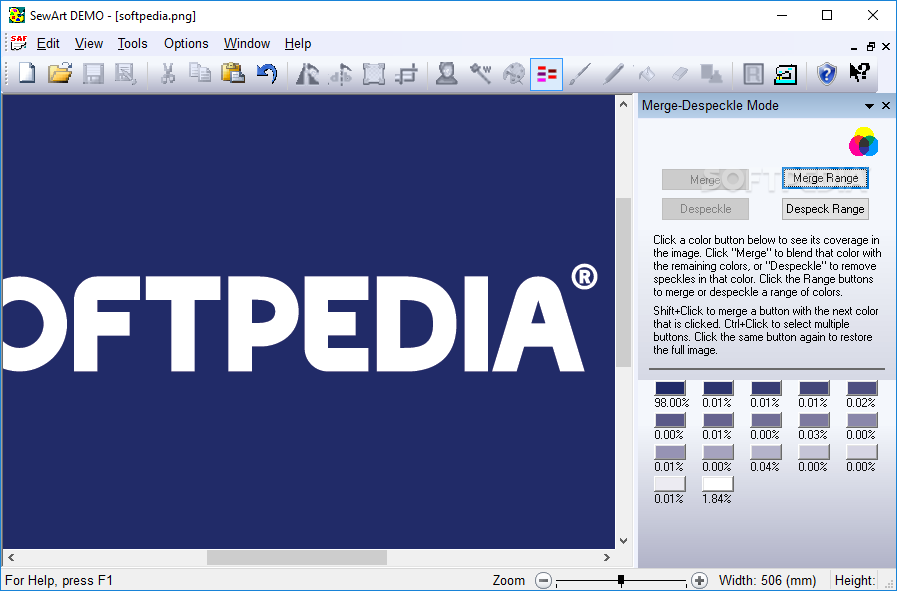Click the horizontal scrollbar left arrow

coord(11,557)
